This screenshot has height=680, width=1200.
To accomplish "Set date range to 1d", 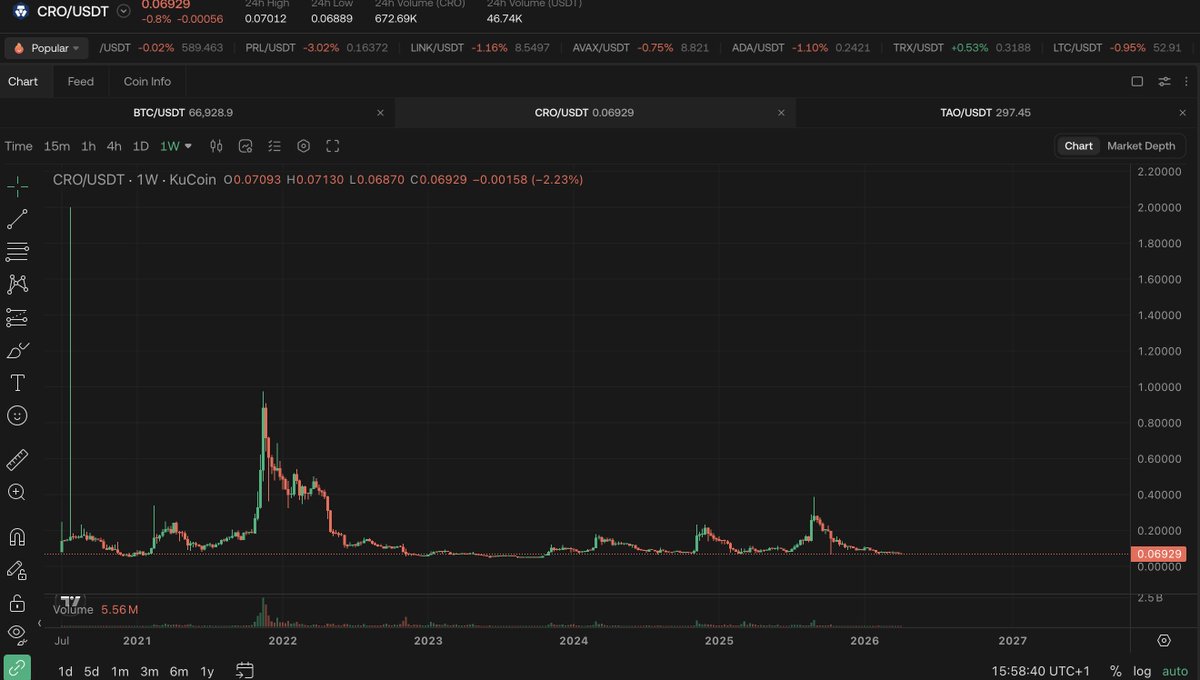I will [65, 671].
